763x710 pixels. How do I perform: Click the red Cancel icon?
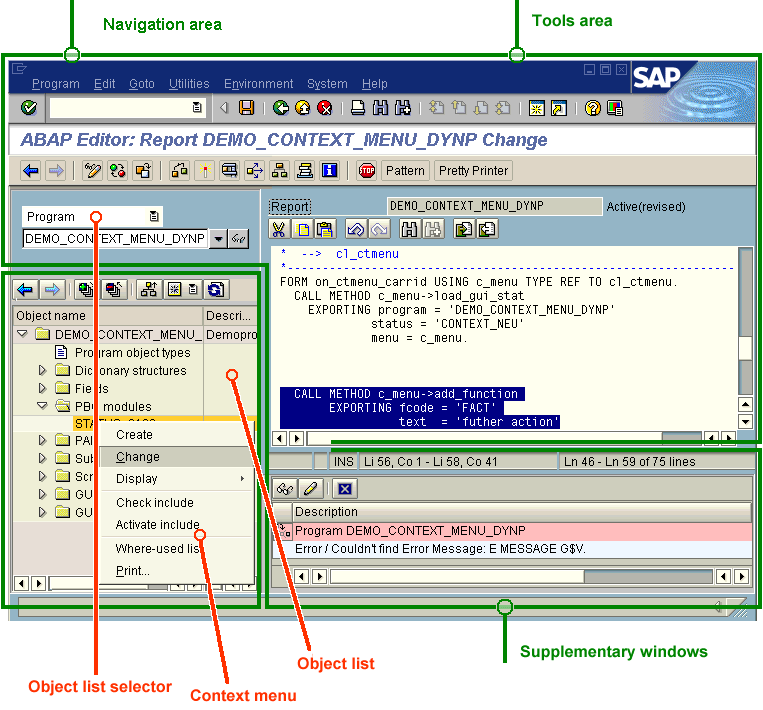[325, 108]
